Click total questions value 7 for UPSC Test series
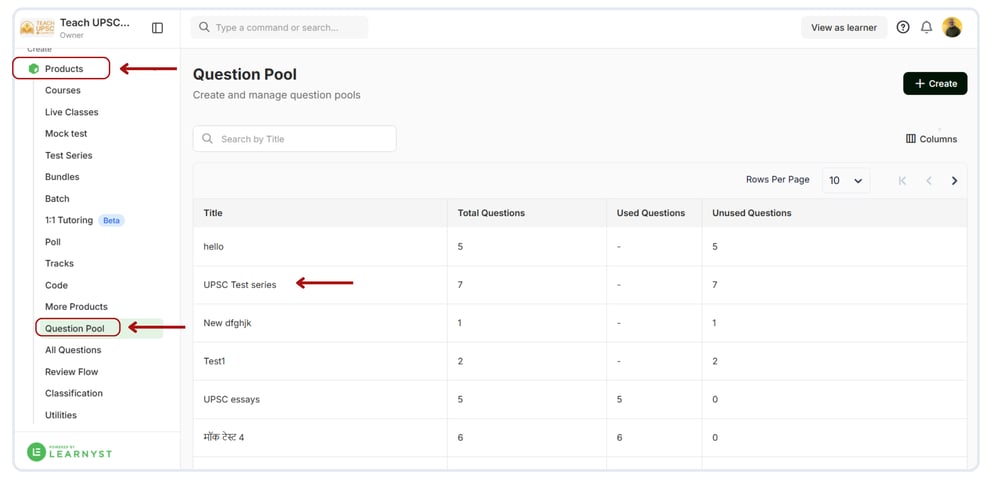This screenshot has width=1005, height=481. (460, 285)
